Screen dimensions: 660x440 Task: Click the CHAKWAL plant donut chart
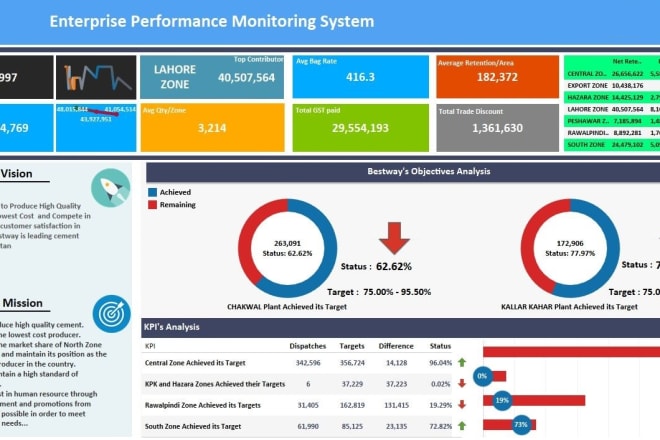click(287, 248)
